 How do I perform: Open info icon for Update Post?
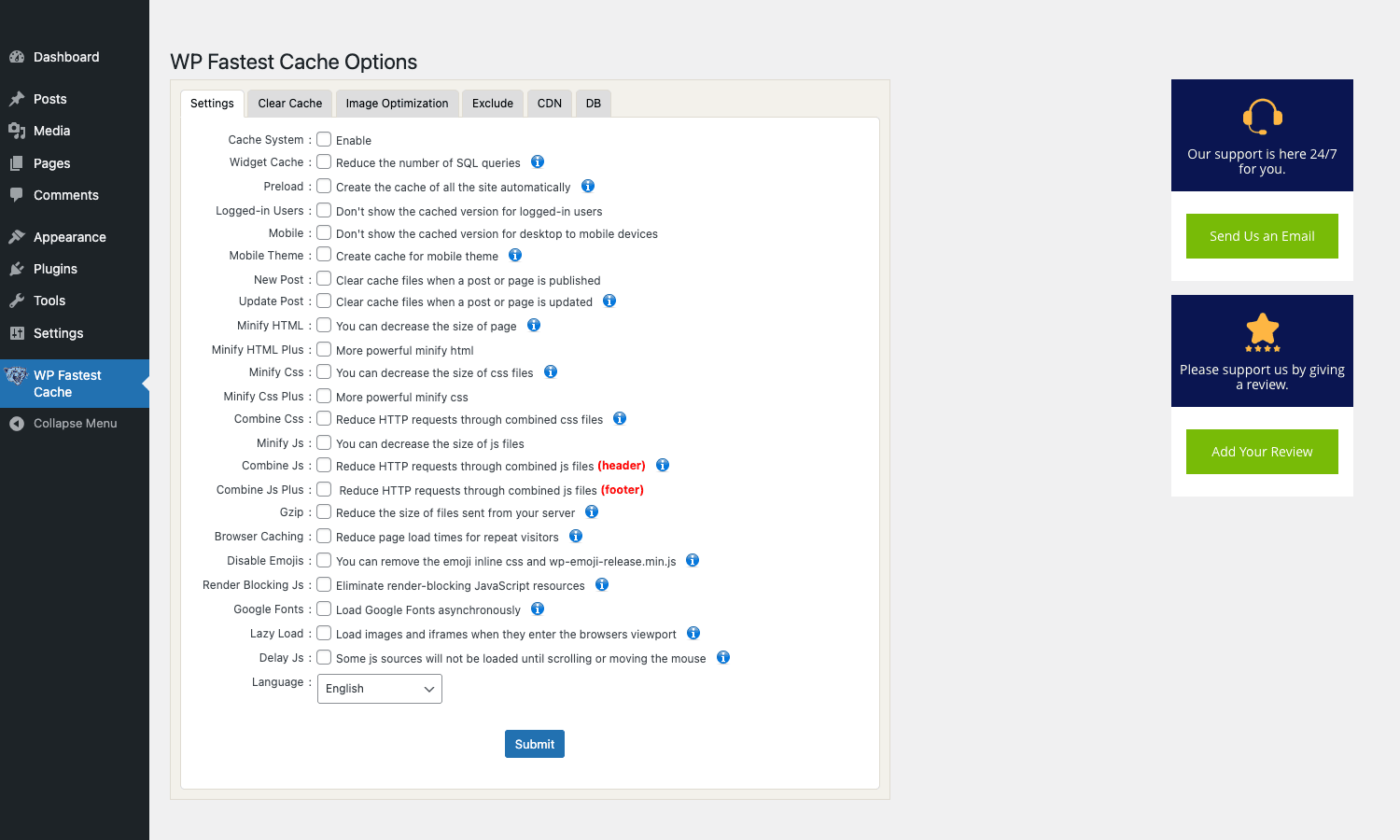[x=609, y=301]
